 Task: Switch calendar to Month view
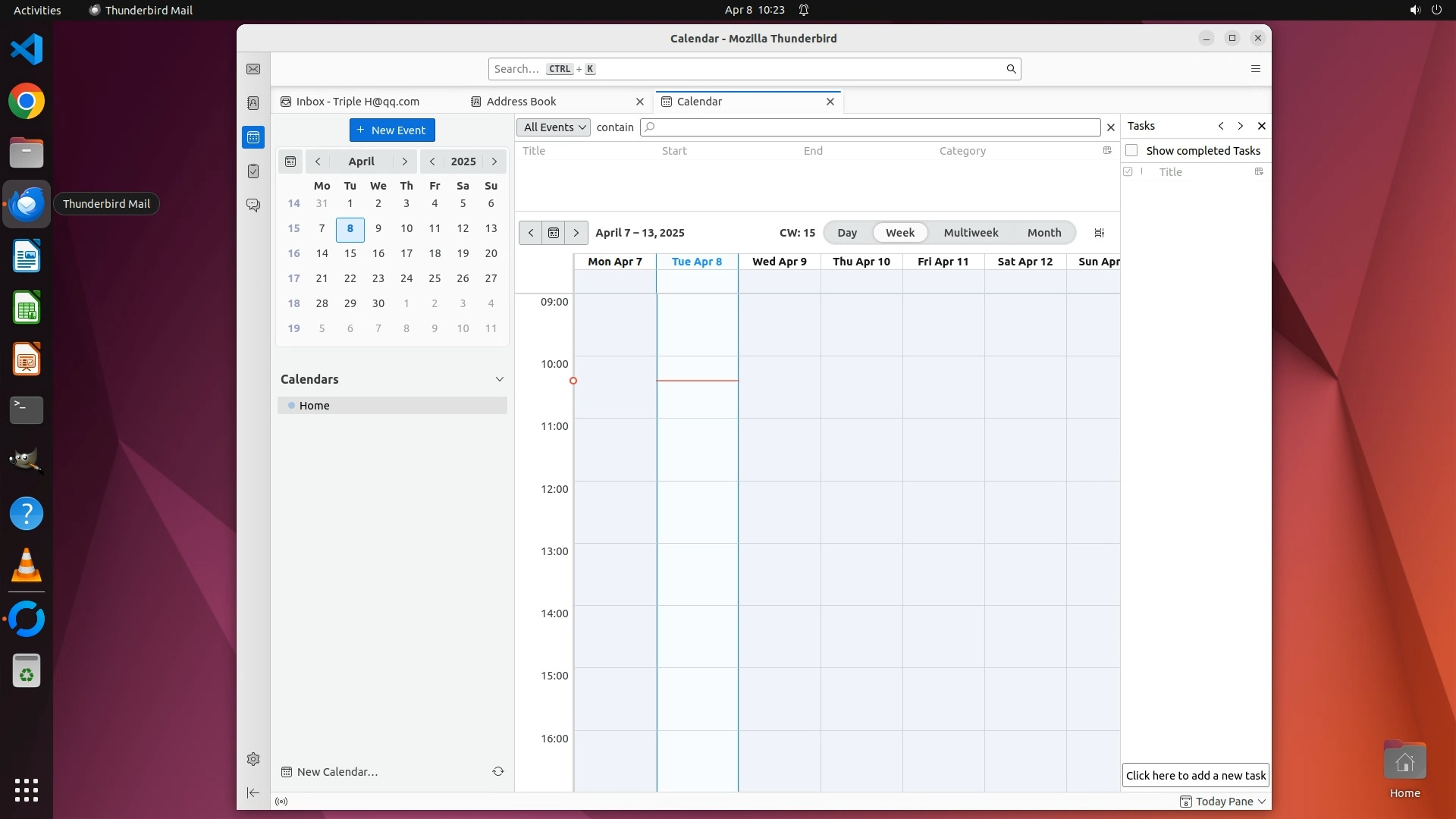pos(1043,233)
